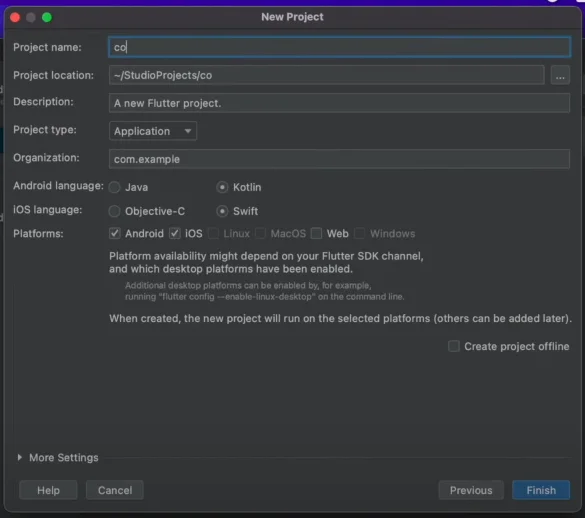Go back with the Previous button
This screenshot has height=518, width=585.
[471, 490]
